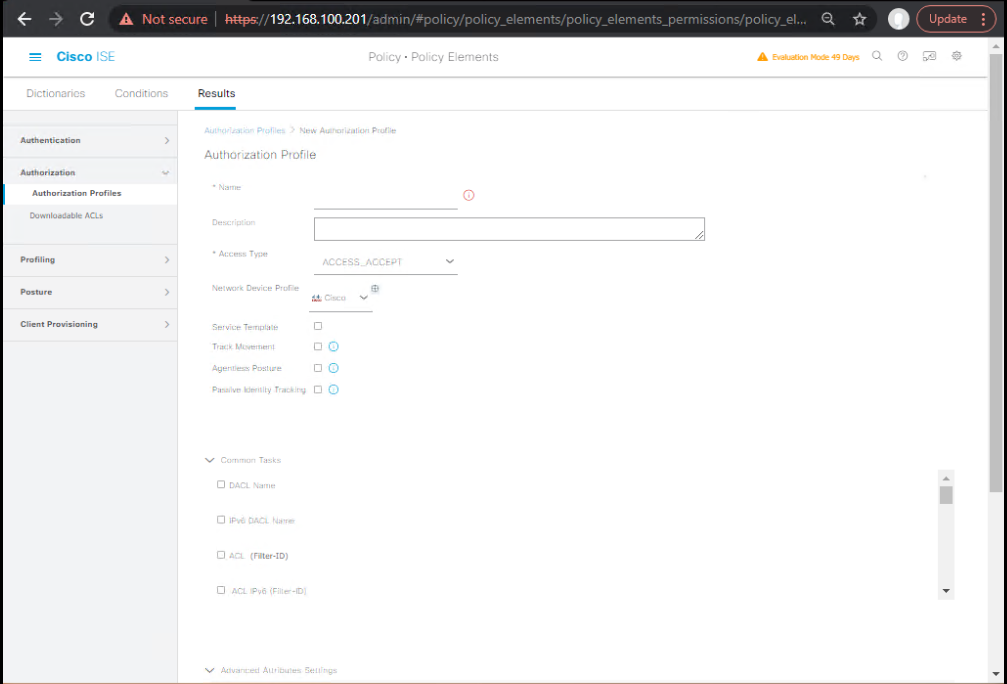This screenshot has width=1007, height=684.
Task: Open the ISE help question icon
Action: [902, 57]
